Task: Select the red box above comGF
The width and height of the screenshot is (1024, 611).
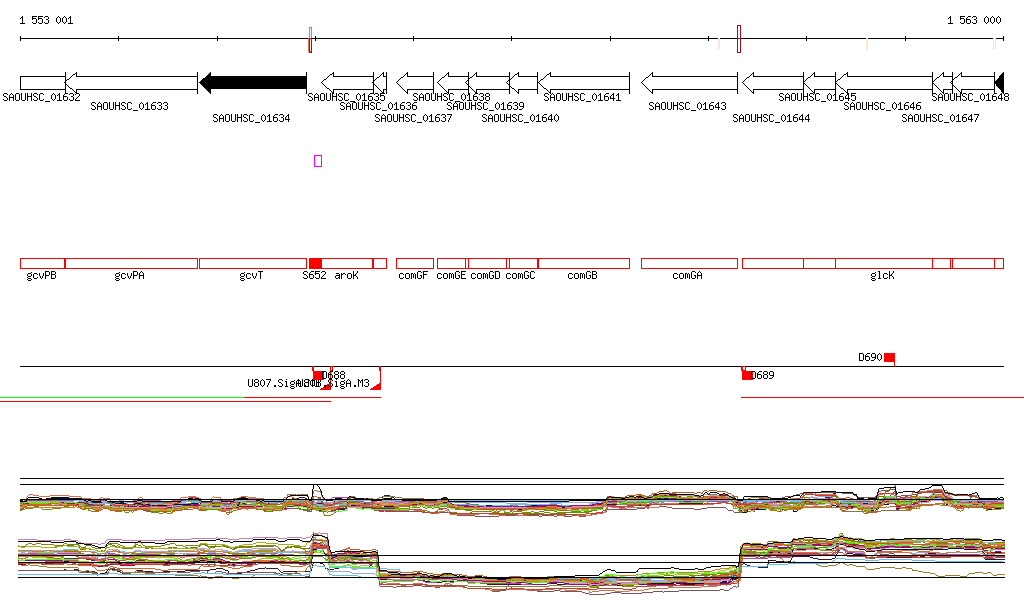Action: click(415, 264)
